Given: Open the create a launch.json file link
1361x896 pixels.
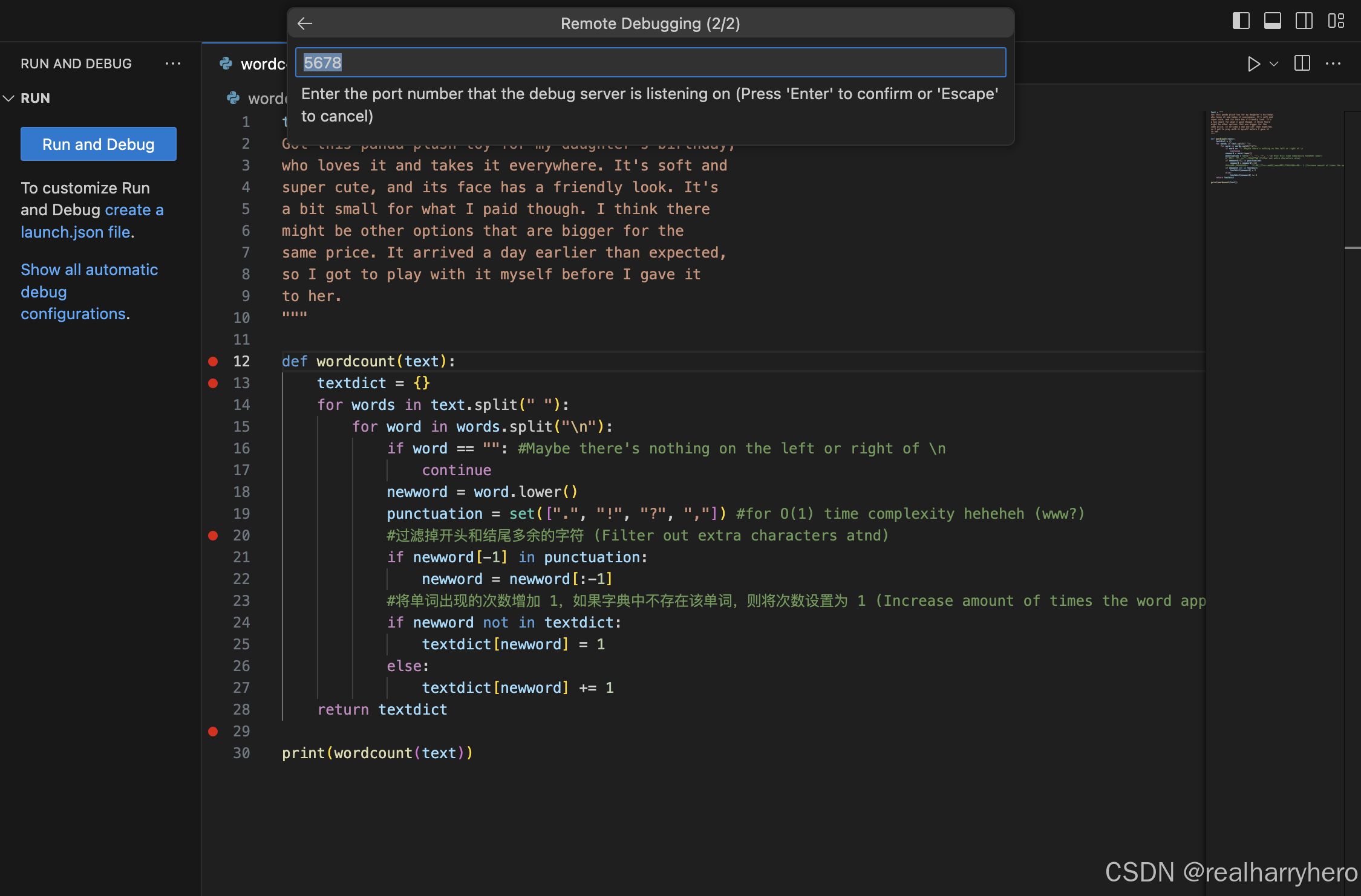Looking at the screenshot, I should click(x=134, y=210).
